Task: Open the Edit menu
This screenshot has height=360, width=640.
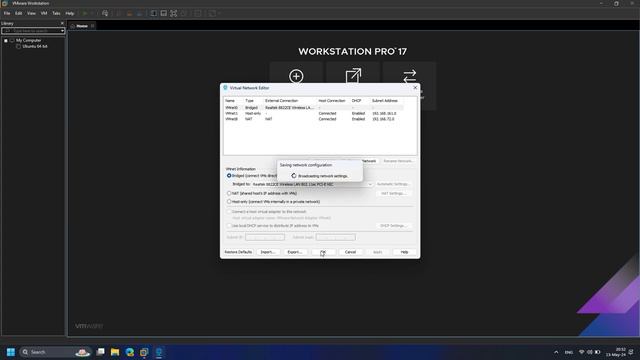Action: point(19,13)
